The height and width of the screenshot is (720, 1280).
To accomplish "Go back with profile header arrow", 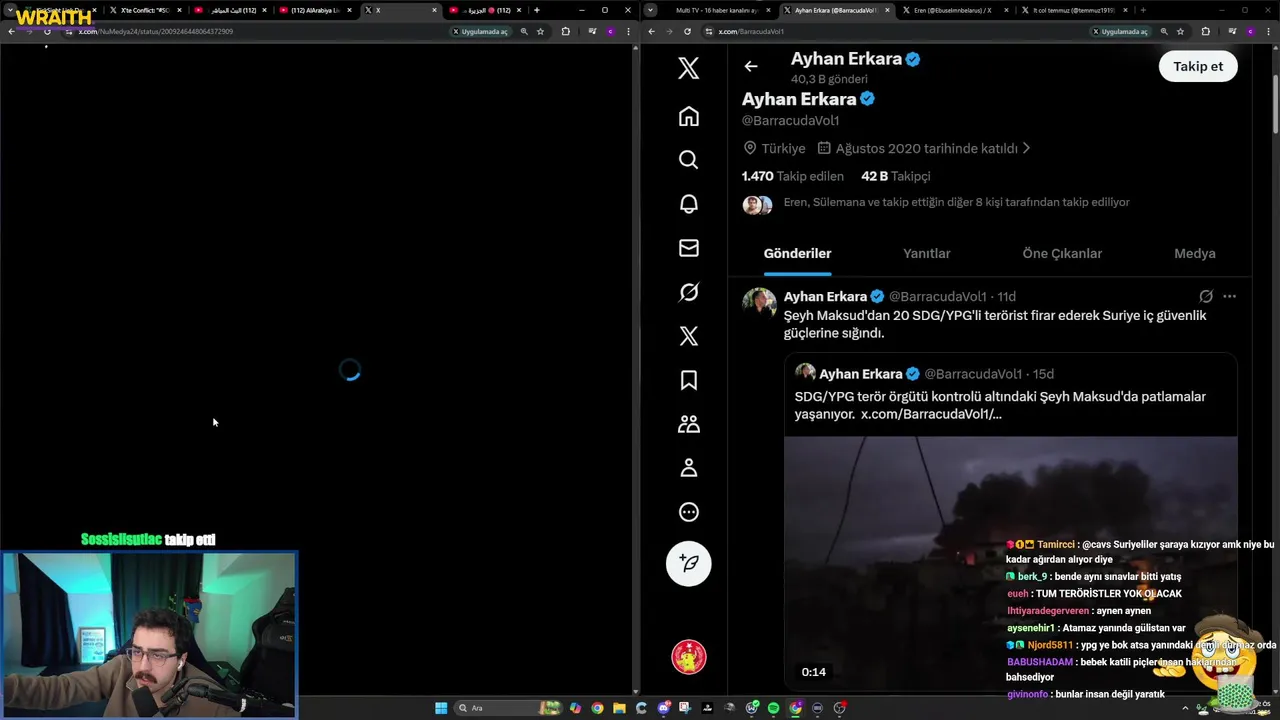I will pos(751,66).
